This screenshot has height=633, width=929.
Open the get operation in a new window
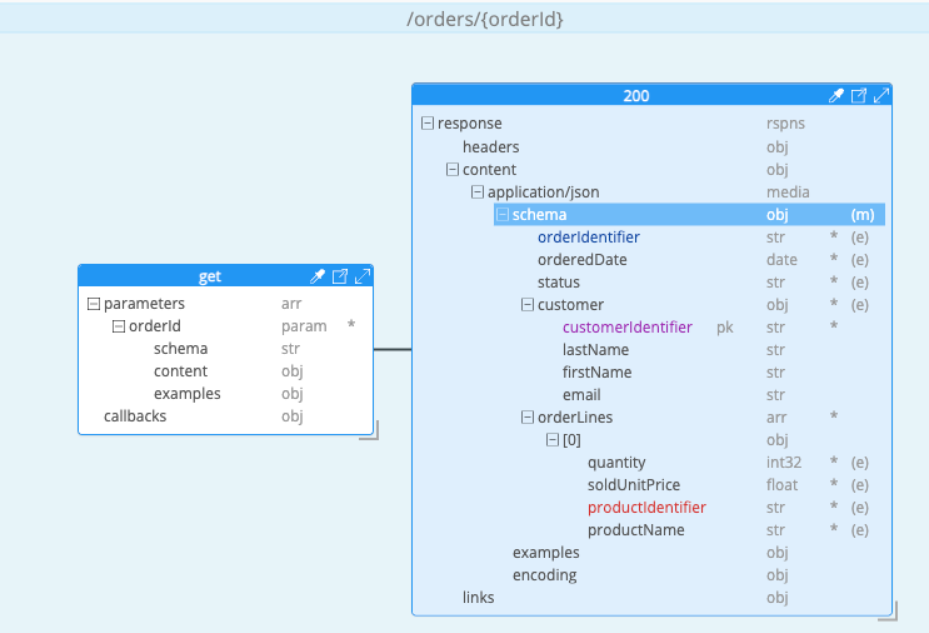tap(340, 276)
